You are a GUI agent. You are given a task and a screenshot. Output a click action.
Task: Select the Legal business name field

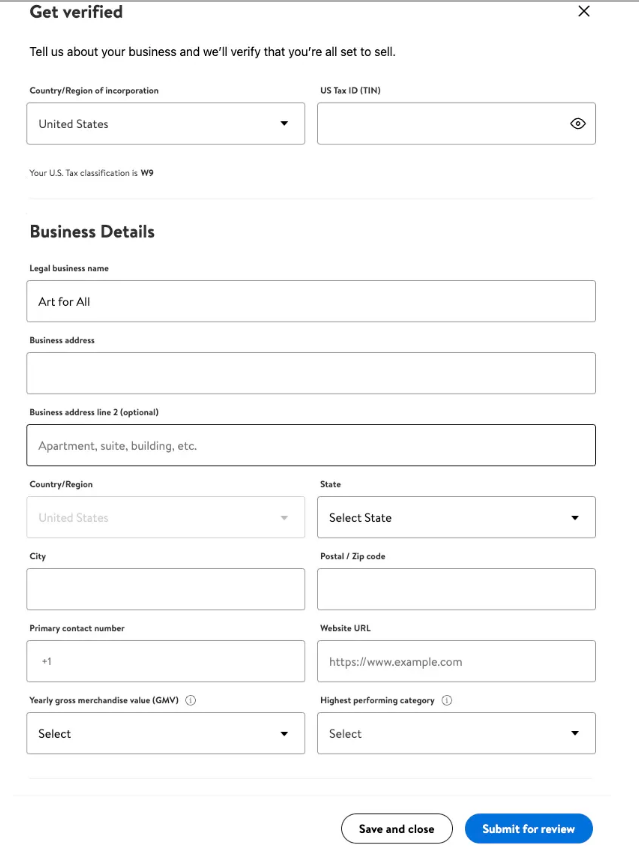point(310,300)
